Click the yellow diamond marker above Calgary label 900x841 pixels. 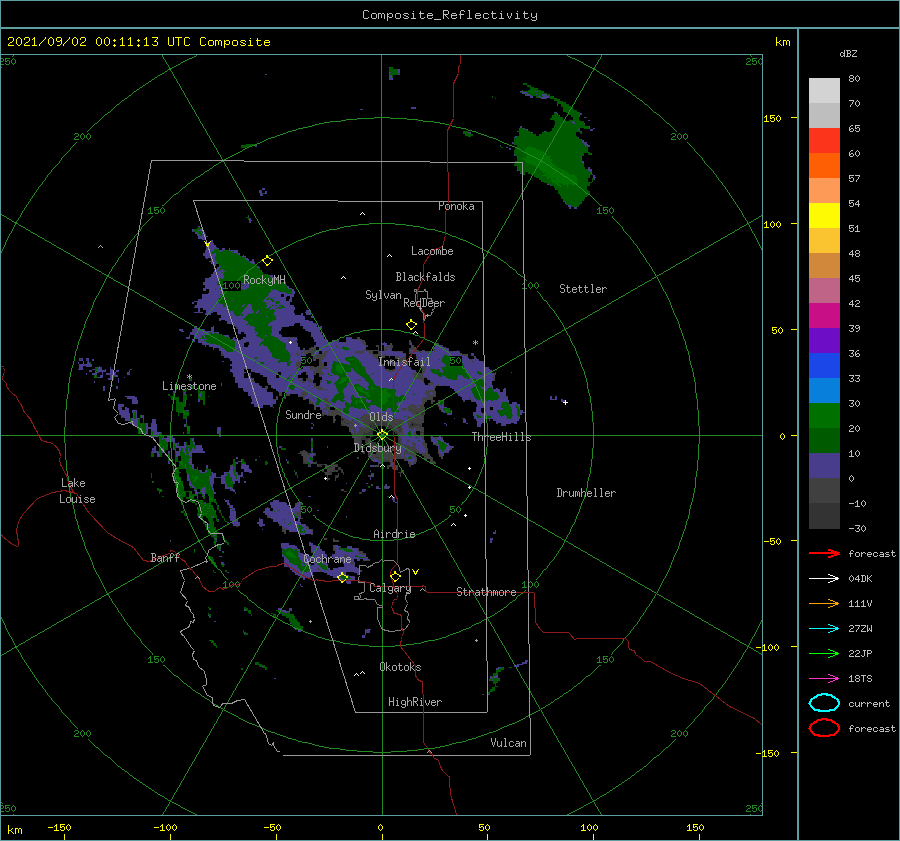(395, 576)
